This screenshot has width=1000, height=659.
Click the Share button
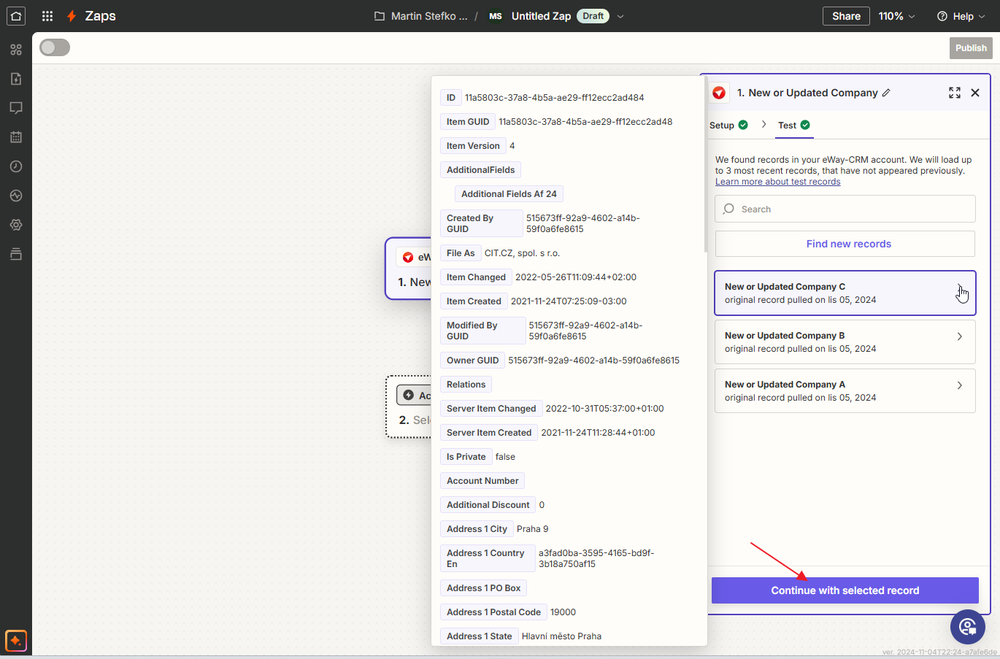846,17
